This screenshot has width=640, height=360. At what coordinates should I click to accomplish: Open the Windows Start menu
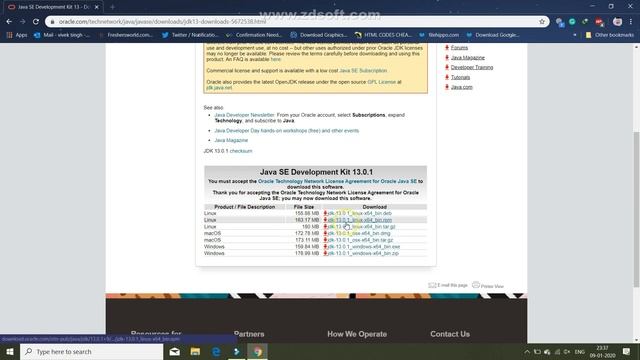pyautogui.click(x=10, y=351)
